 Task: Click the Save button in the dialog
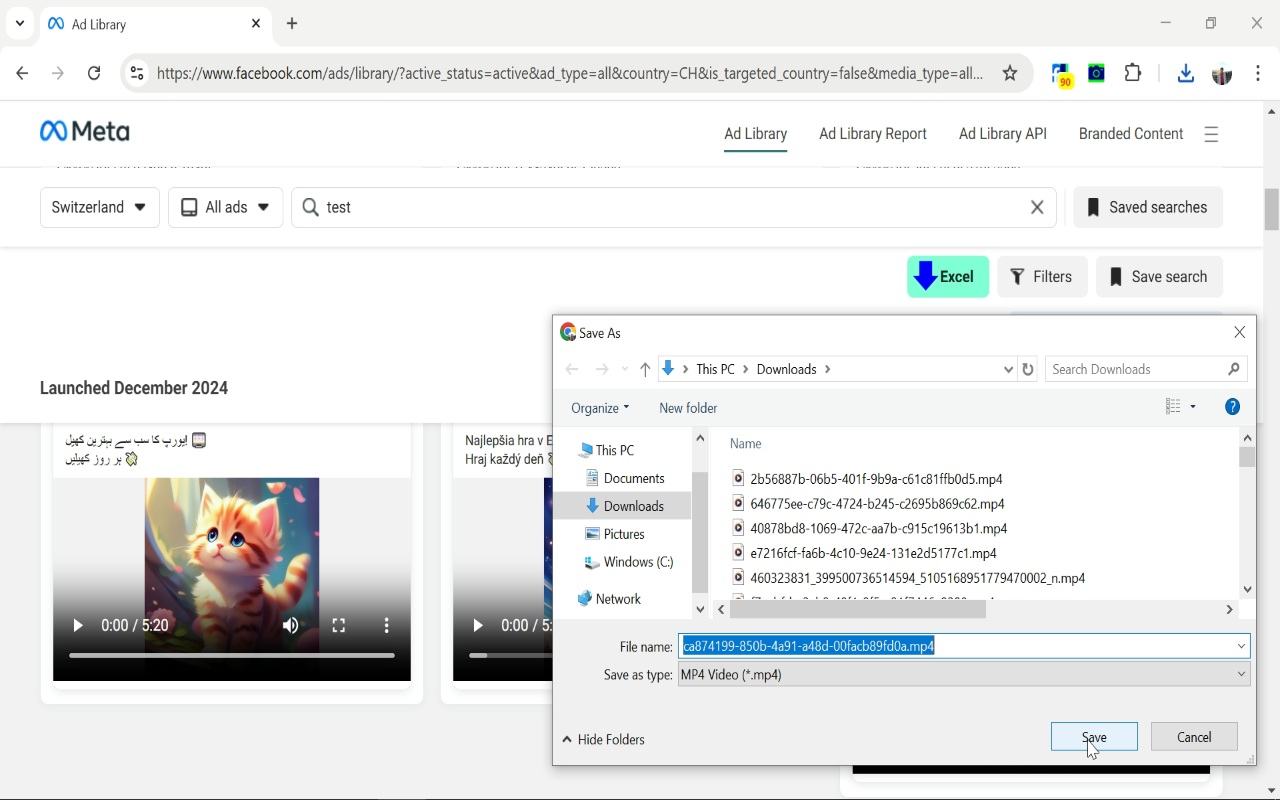pos(1094,736)
